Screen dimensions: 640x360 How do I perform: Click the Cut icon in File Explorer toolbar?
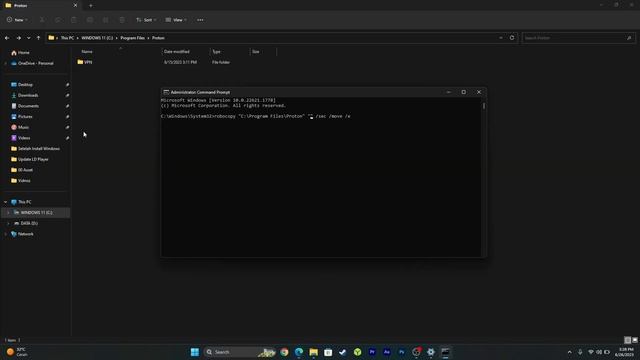[42, 20]
